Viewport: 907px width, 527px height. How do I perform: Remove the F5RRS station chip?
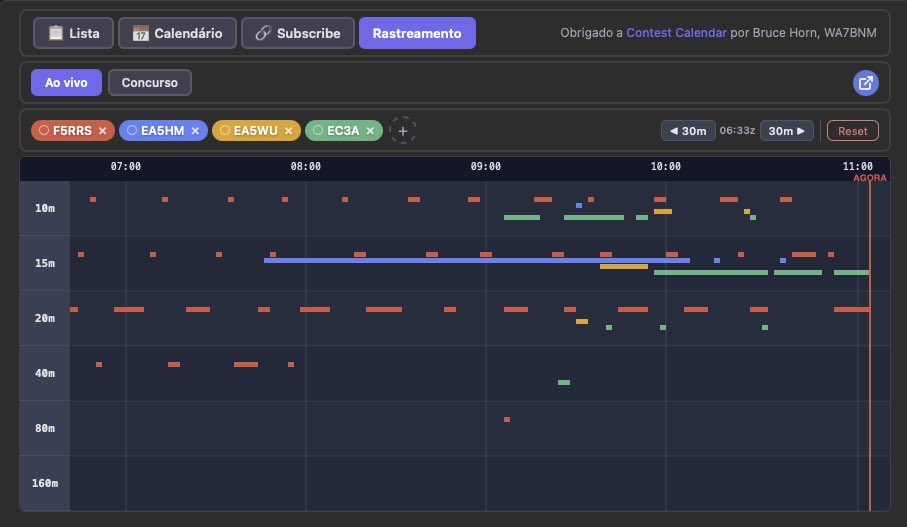click(102, 131)
